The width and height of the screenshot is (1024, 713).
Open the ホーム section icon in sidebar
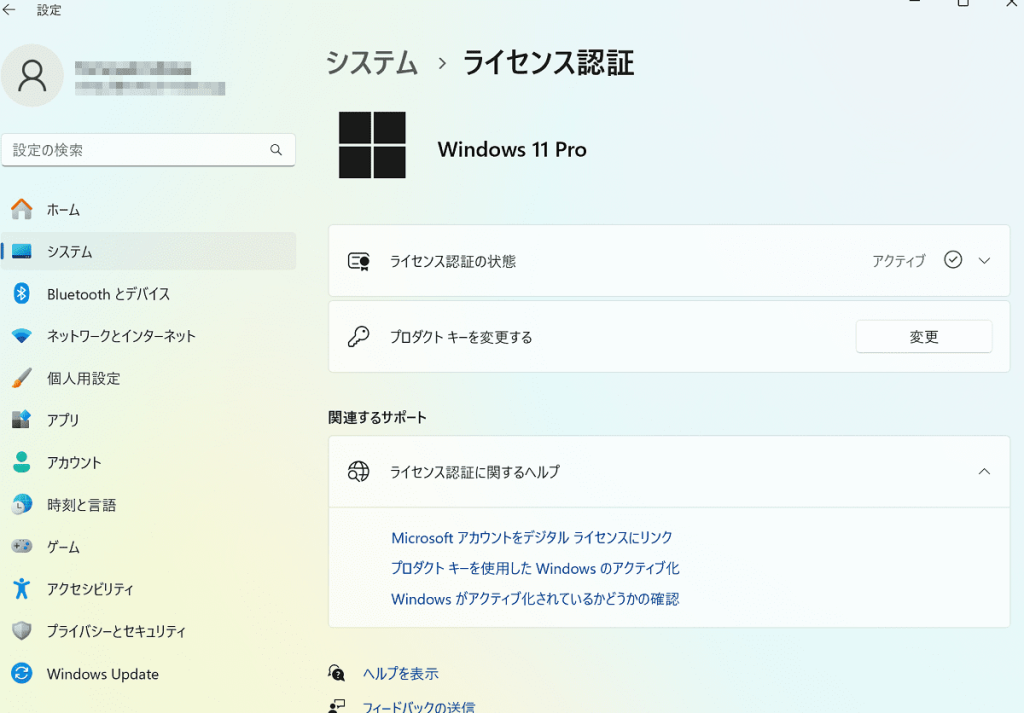(x=23, y=210)
